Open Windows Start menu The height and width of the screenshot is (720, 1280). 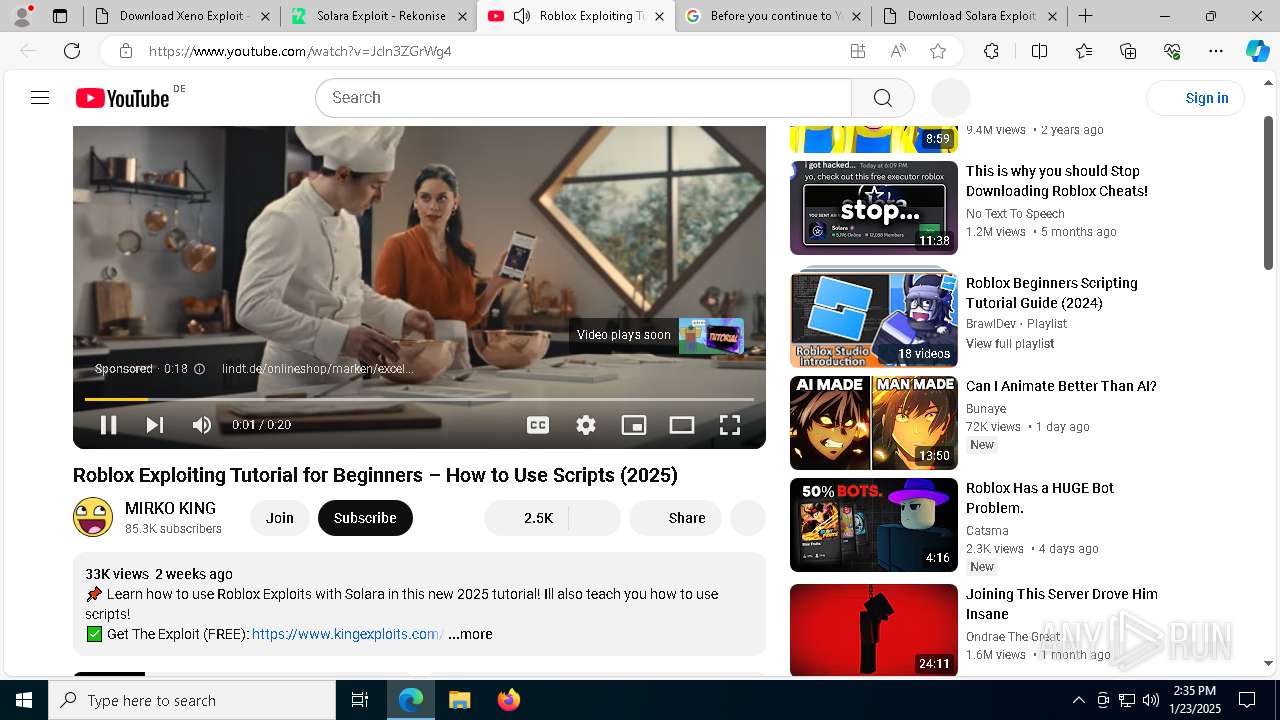click(x=24, y=700)
